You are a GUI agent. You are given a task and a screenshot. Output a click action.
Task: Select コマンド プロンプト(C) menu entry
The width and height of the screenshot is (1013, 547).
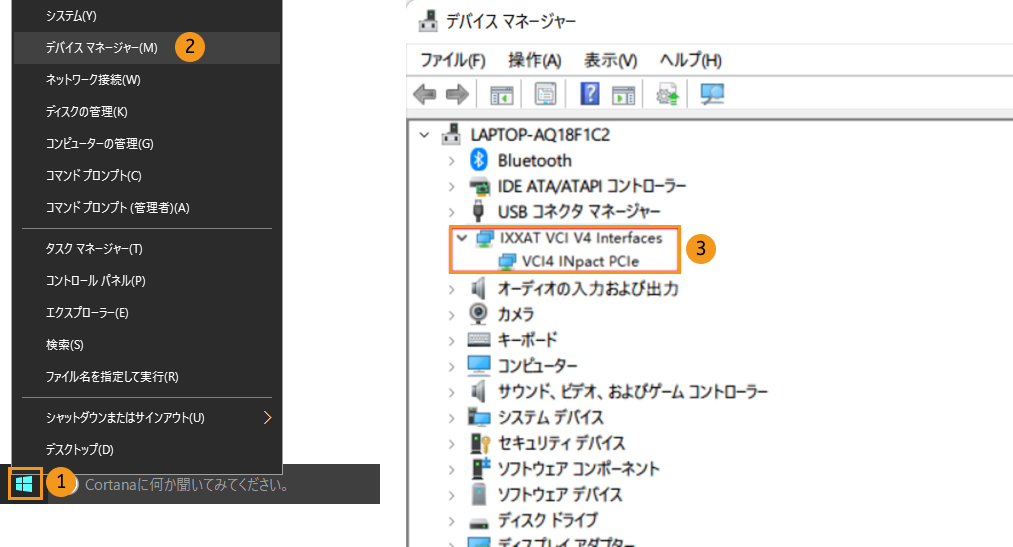(147, 176)
